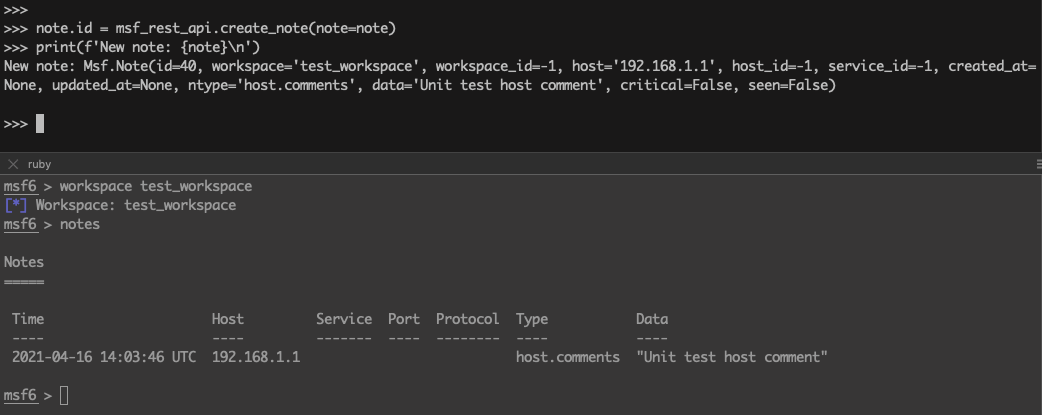Click the Python prompt cursor block
1042x415 pixels.
[x=40, y=124]
